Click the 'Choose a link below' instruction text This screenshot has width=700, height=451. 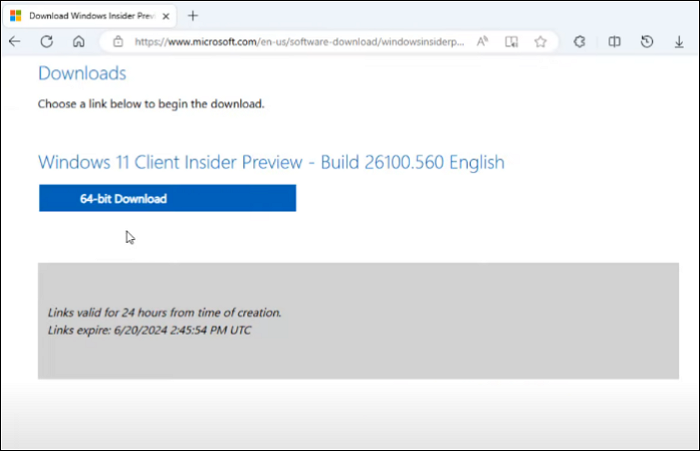point(150,103)
